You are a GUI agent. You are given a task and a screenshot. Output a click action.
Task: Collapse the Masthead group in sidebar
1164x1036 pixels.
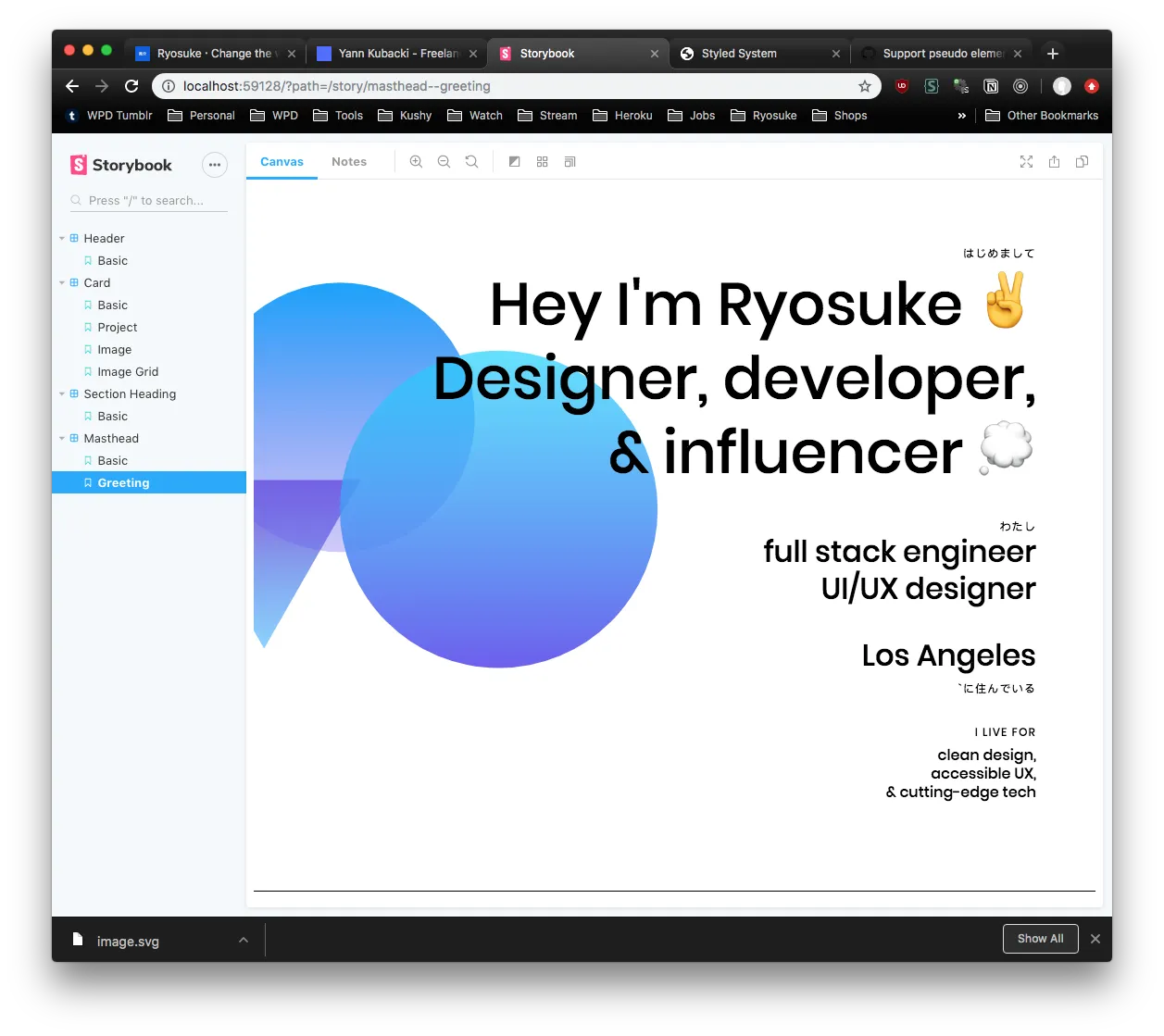click(62, 439)
